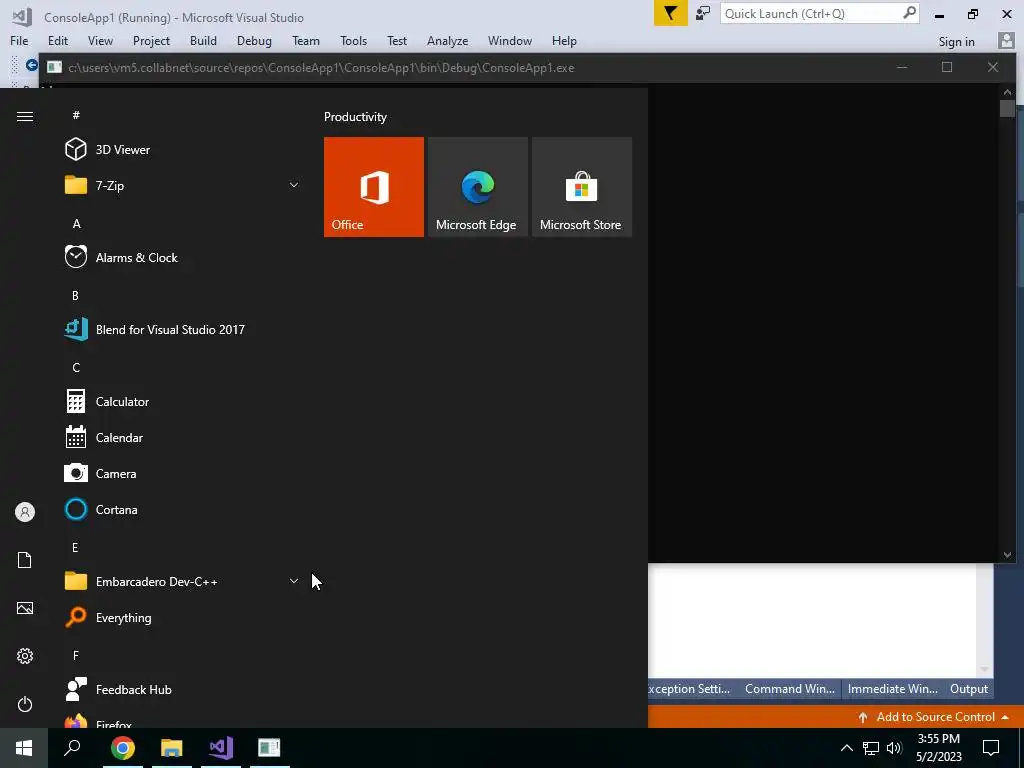
Task: Open the notification center
Action: coord(991,748)
